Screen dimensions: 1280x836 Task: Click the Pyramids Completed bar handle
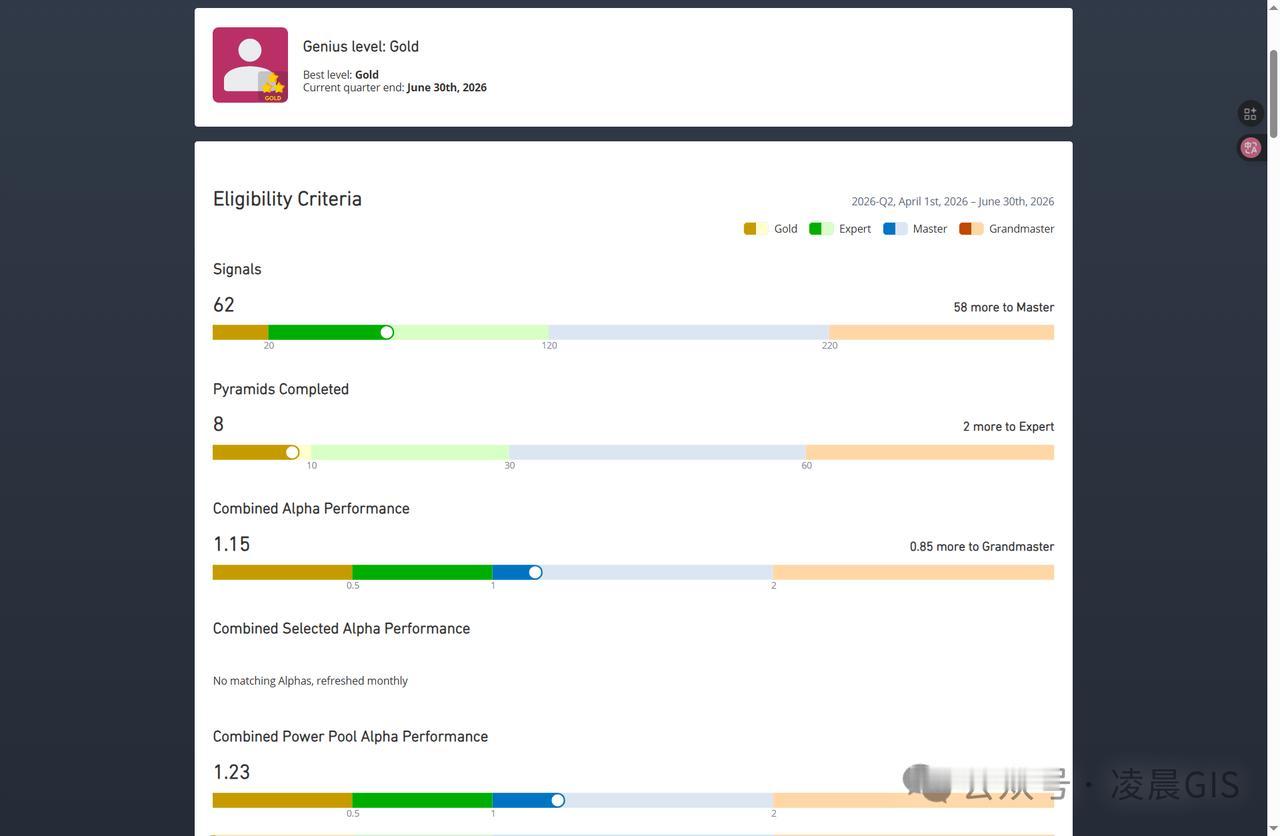point(292,452)
